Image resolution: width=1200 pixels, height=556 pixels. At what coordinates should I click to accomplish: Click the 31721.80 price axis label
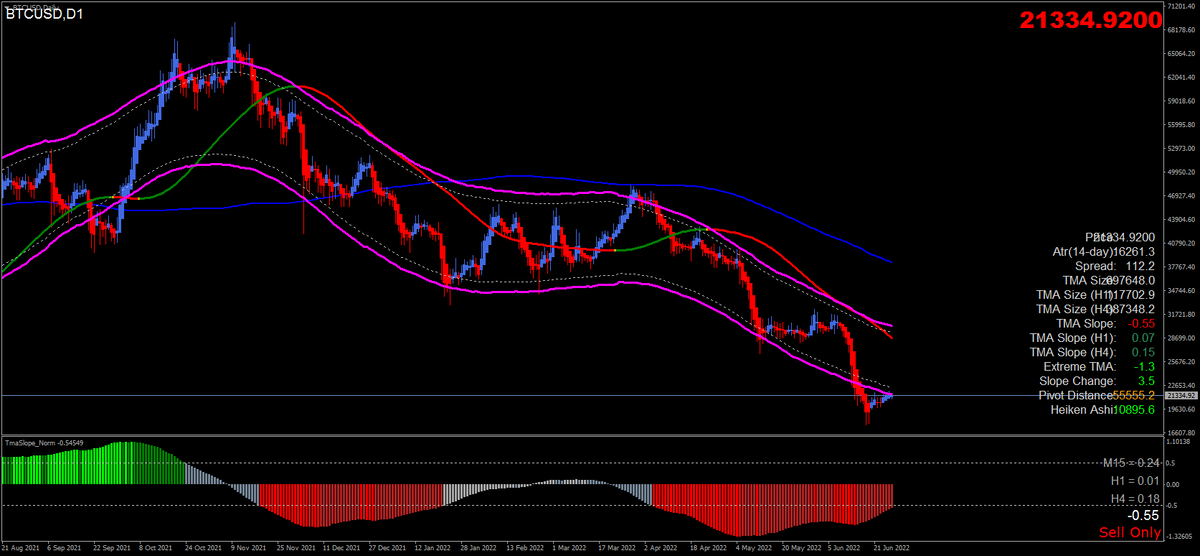[1182, 314]
